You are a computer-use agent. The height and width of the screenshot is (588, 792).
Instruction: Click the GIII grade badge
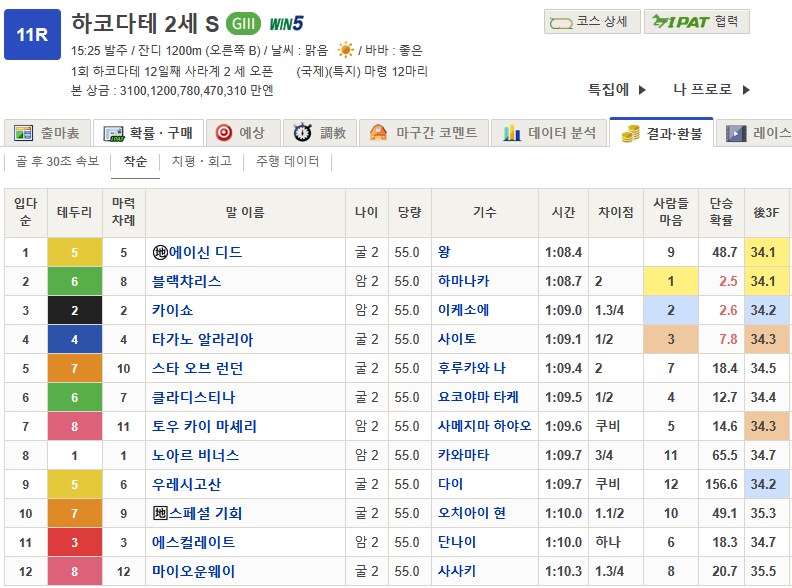point(243,23)
